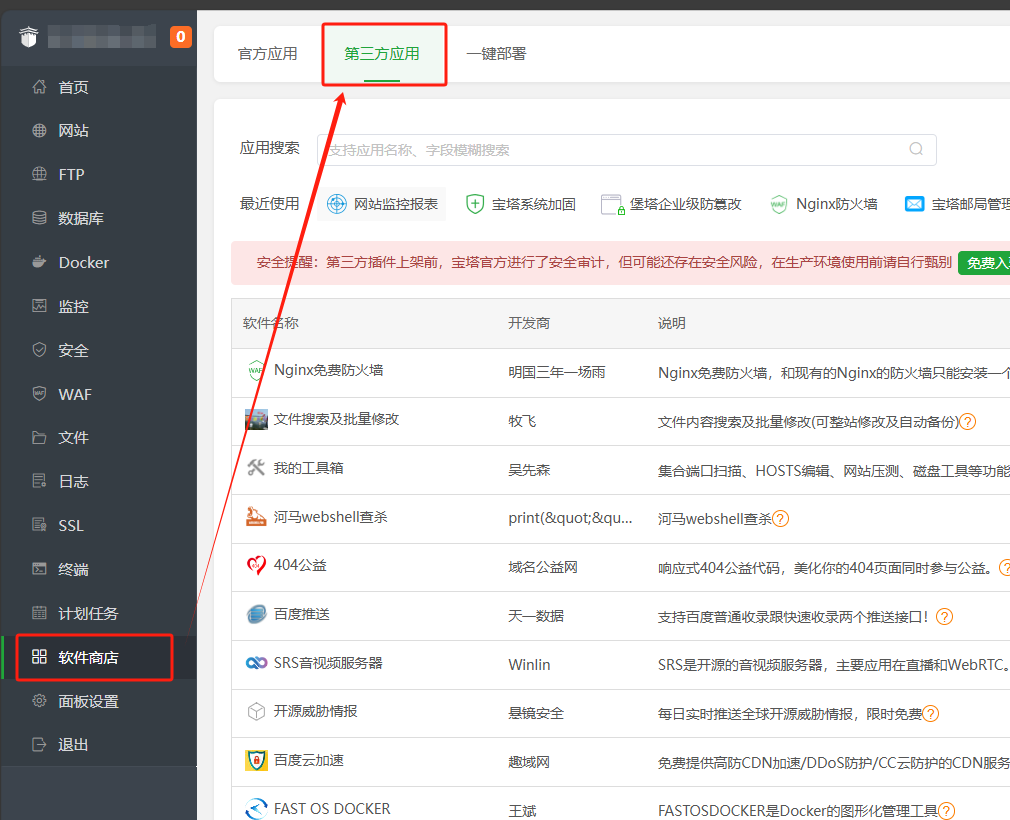Image resolution: width=1010 pixels, height=820 pixels.
Task: Click the terminal icon beside 终端
Action: pos(39,569)
